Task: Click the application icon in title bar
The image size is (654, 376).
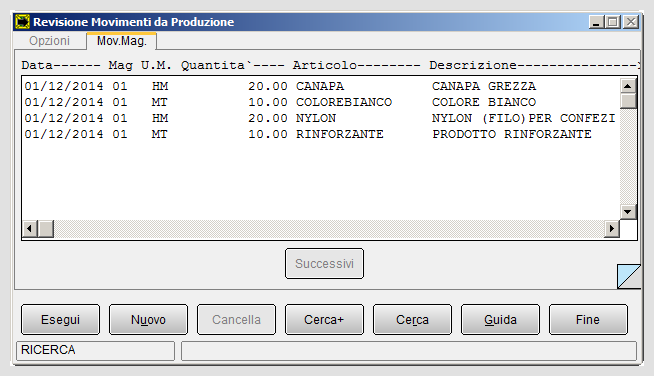Action: (x=22, y=22)
